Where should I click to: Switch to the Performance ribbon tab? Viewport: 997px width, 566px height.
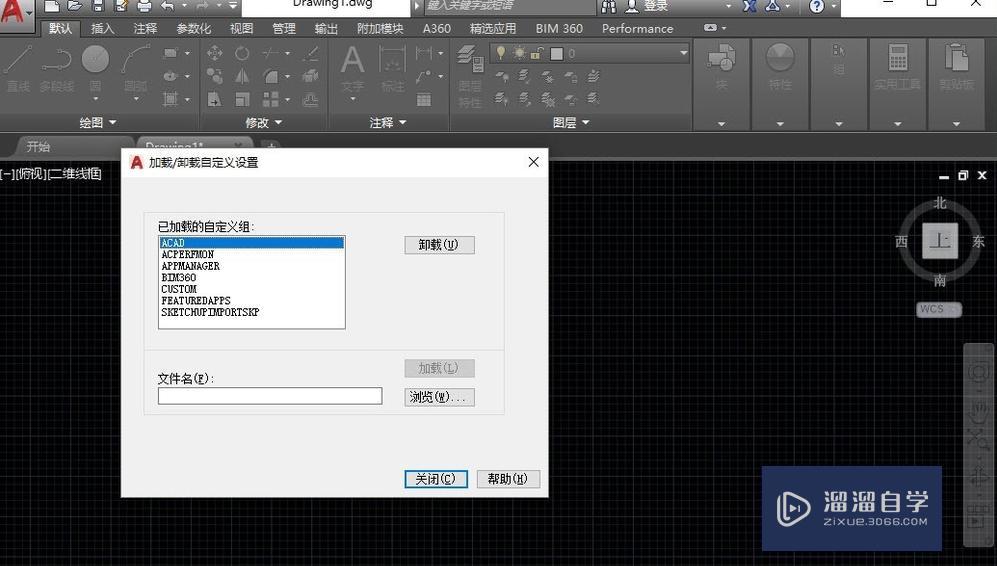(637, 29)
